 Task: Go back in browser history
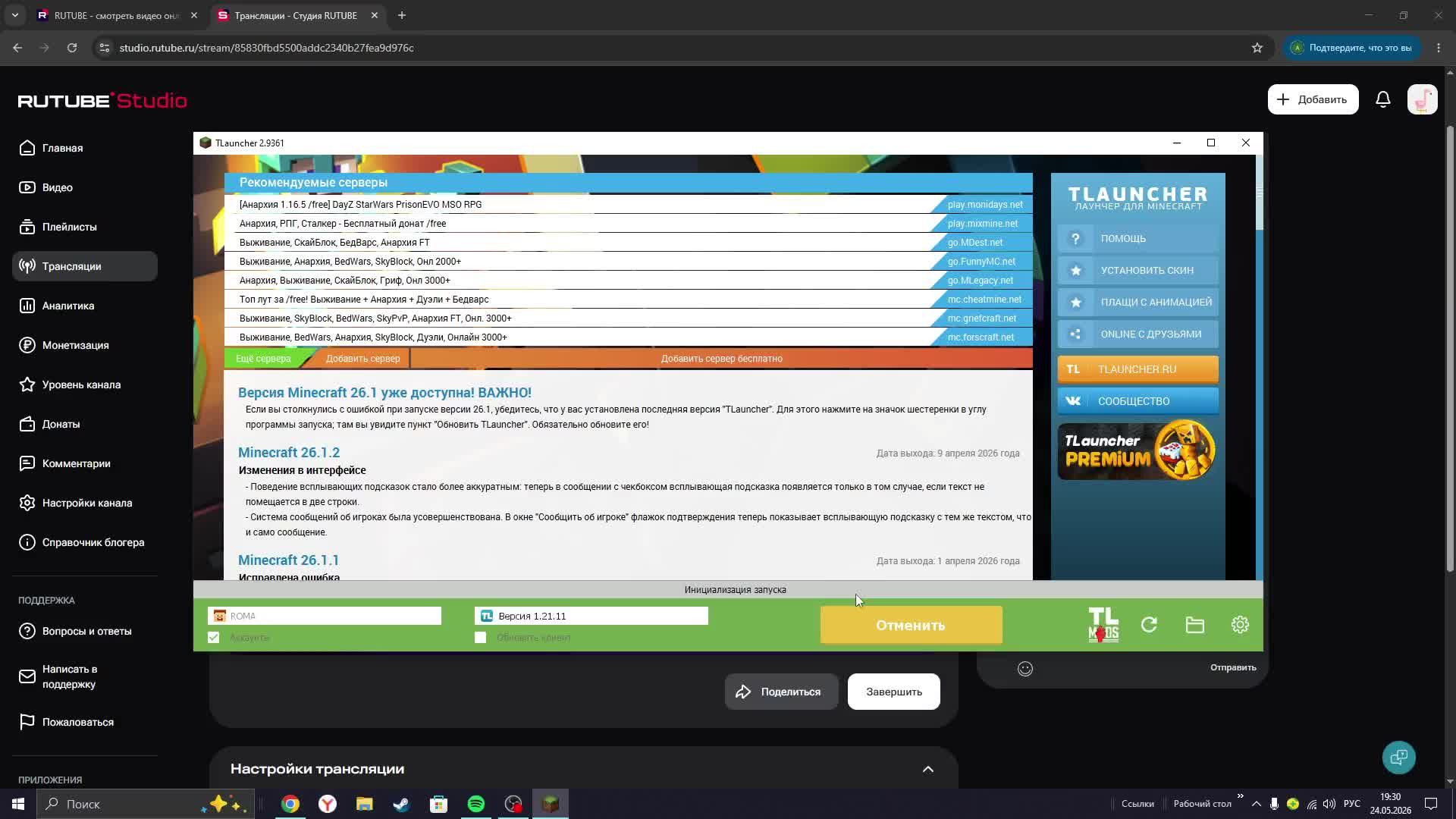[x=17, y=48]
